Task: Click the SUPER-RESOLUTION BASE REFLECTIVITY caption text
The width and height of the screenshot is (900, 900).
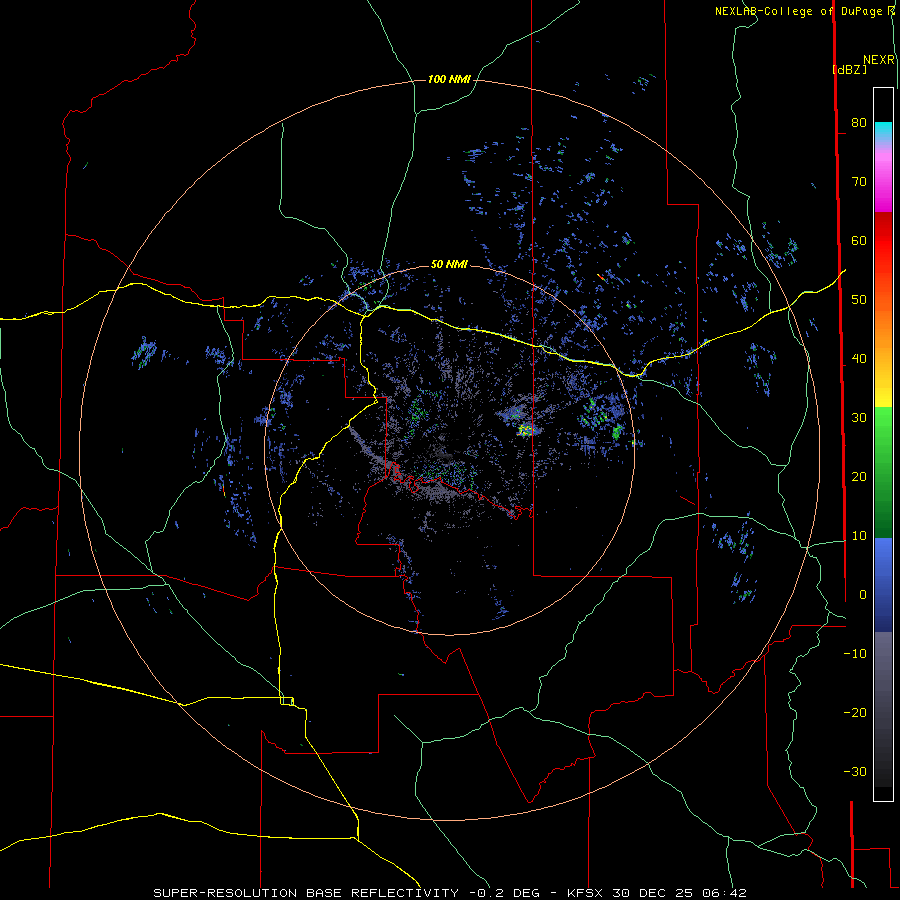Action: coord(306,893)
